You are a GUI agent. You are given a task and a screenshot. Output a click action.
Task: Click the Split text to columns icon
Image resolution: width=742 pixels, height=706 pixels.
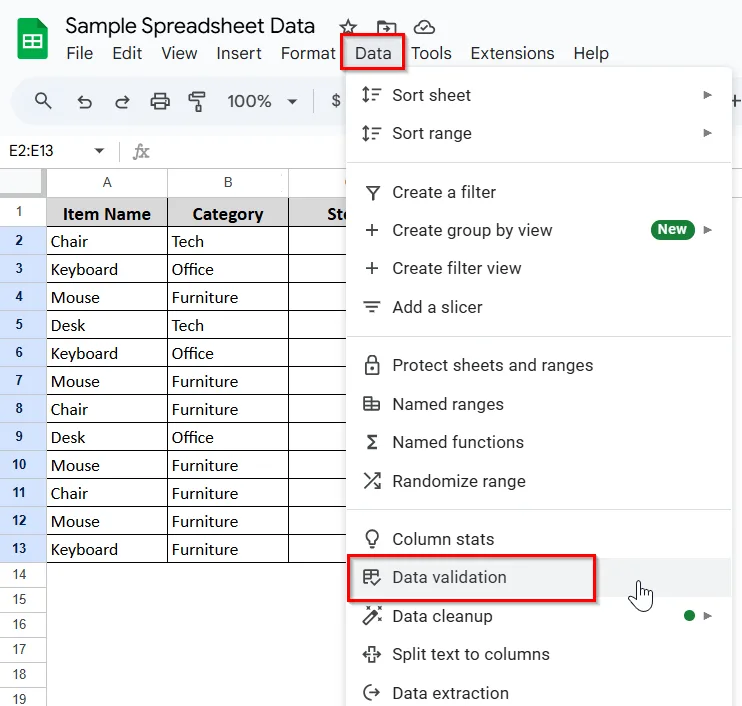point(371,654)
